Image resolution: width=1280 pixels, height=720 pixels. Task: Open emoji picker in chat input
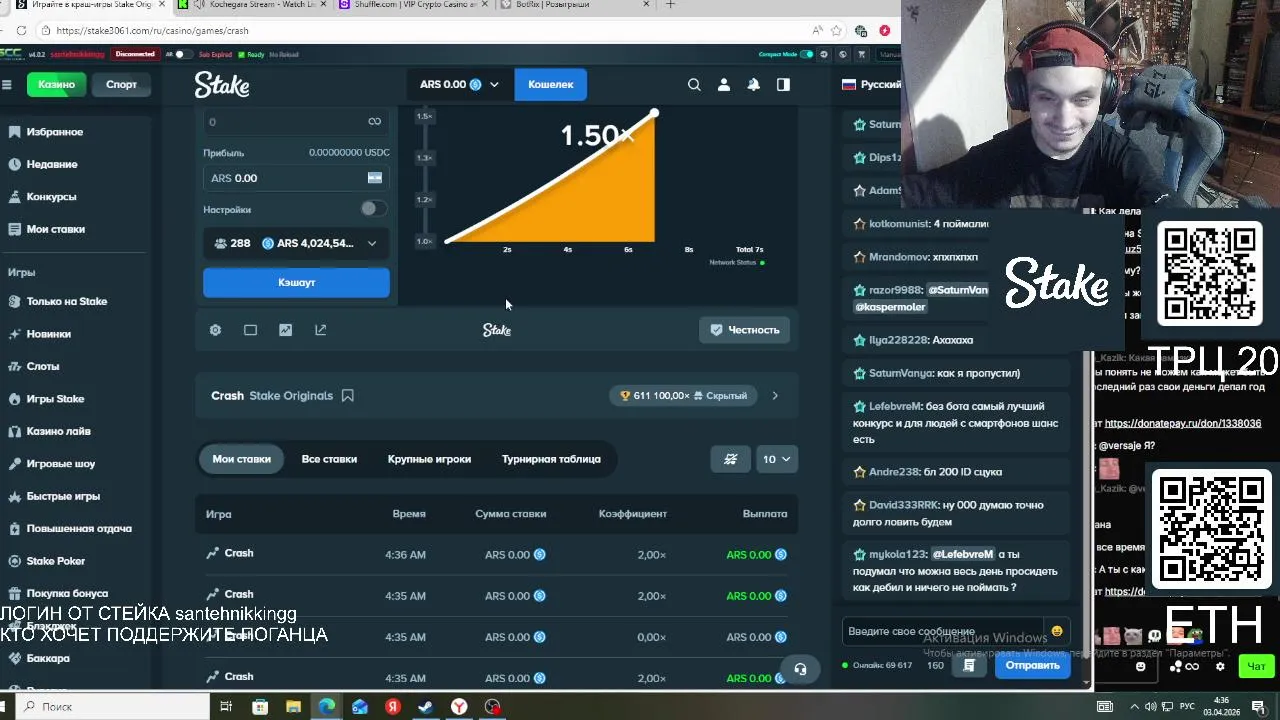[x=1057, y=631]
